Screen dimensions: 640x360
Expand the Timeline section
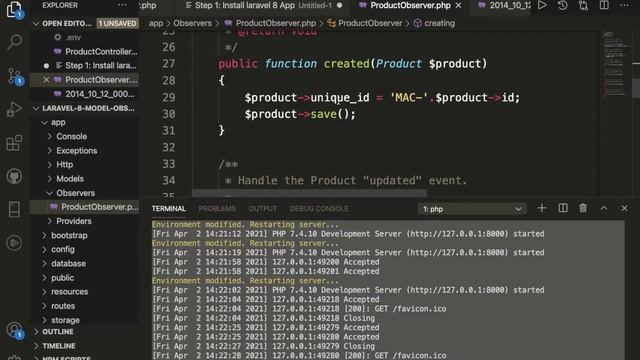click(x=36, y=346)
